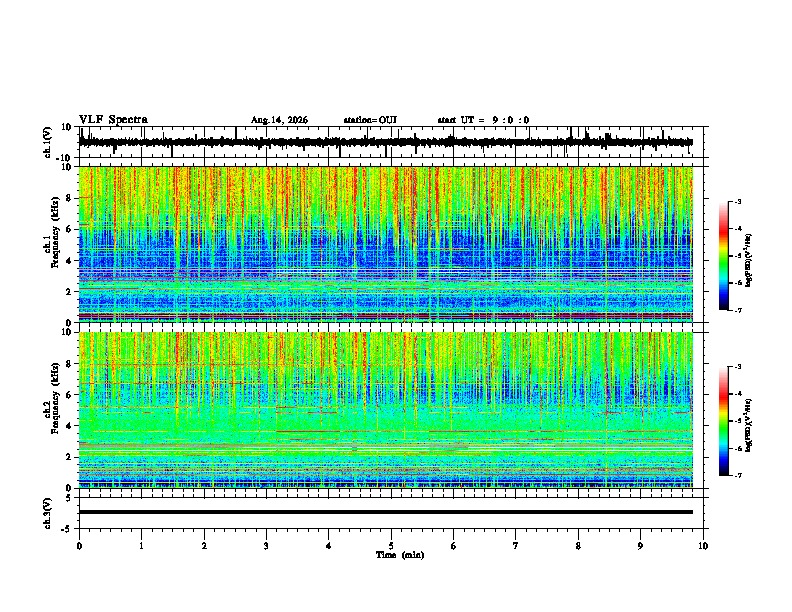Click the ch.1 voltage waveform trace
This screenshot has width=792, height=612.
click(386, 142)
